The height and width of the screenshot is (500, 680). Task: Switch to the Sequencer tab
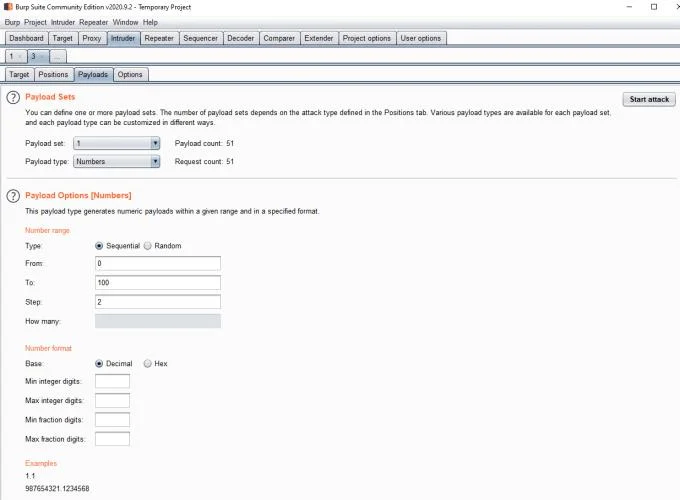[x=200, y=38]
